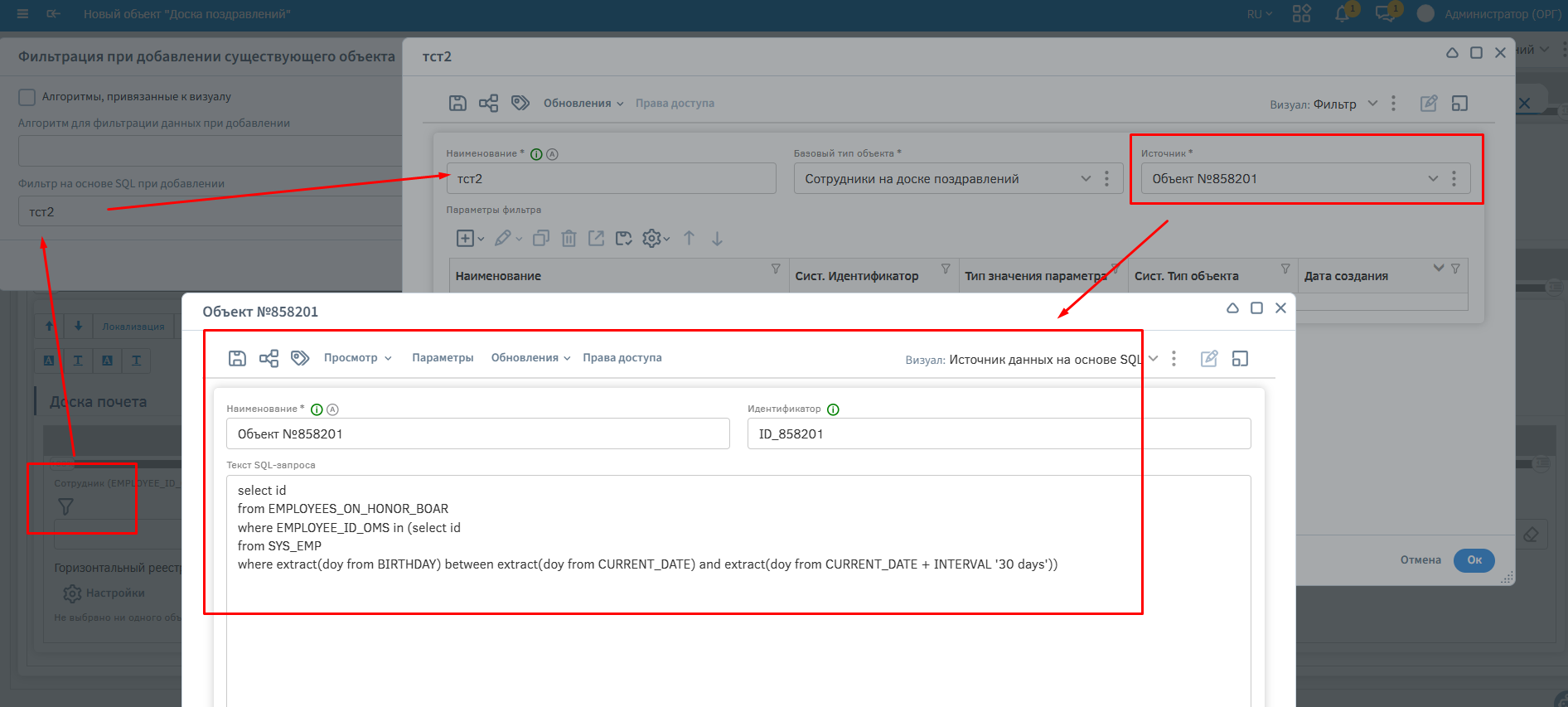Open notifications bell in top bar
Image resolution: width=1568 pixels, height=707 pixels.
click(x=1342, y=14)
